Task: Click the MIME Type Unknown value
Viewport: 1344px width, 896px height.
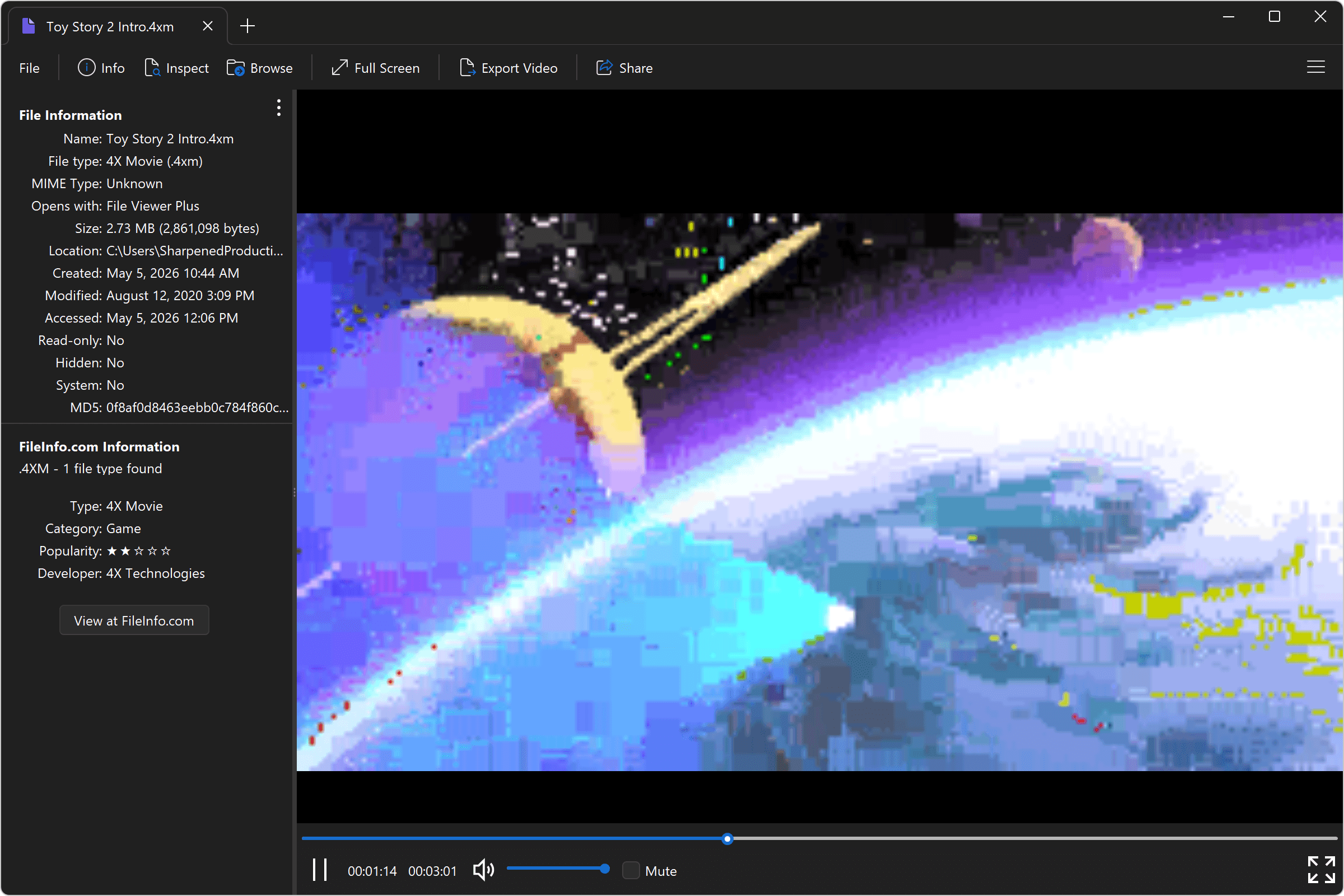Action: coord(134,184)
